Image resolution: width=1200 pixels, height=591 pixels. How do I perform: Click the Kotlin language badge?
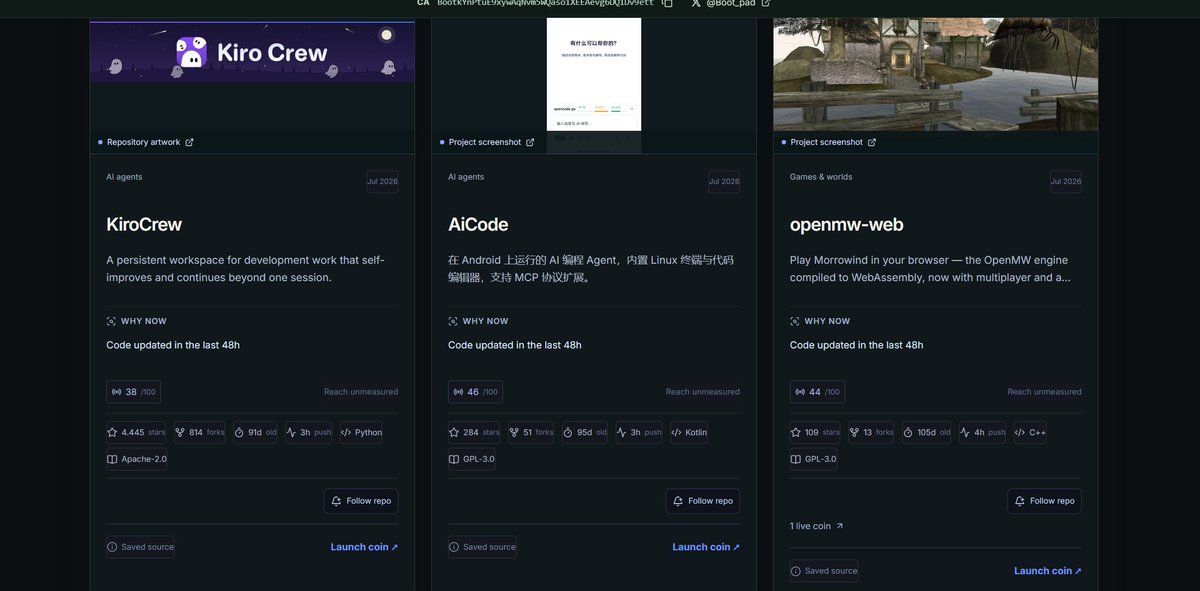(689, 432)
